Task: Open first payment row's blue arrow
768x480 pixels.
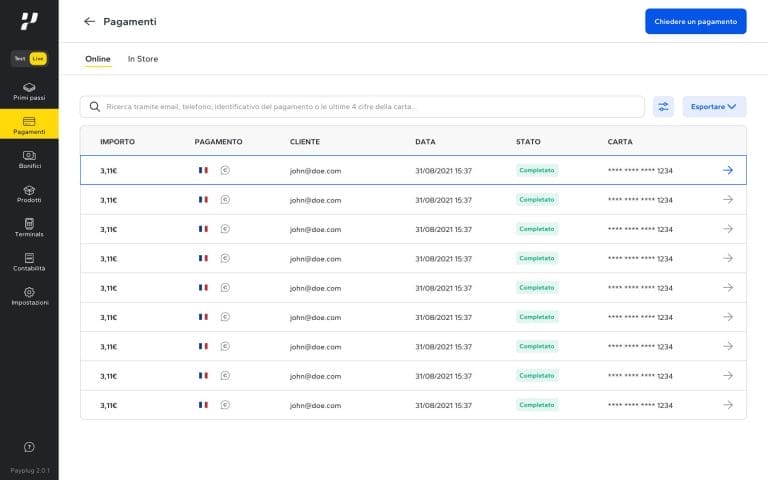Action: 728,170
